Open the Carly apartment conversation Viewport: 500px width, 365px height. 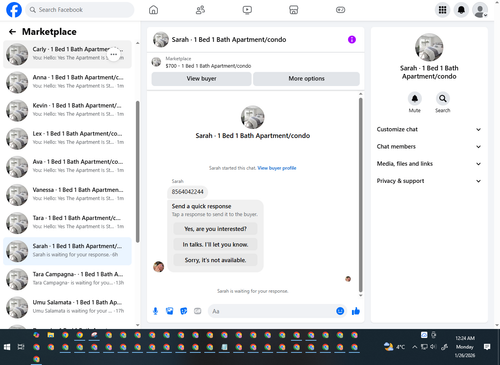pyautogui.click(x=67, y=54)
